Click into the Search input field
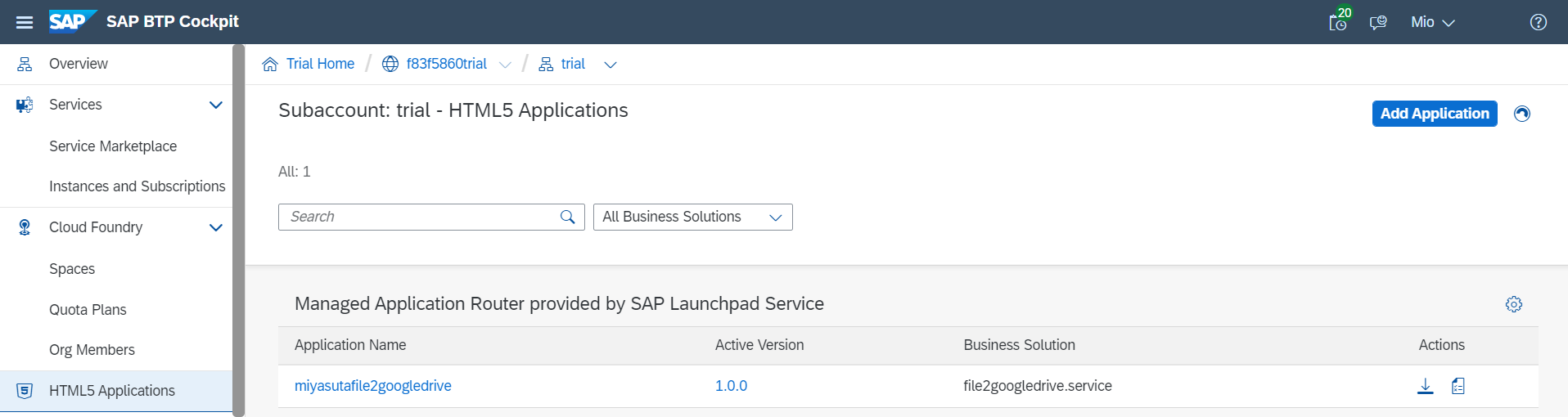Screen dimensions: 1568x417 click(417, 217)
